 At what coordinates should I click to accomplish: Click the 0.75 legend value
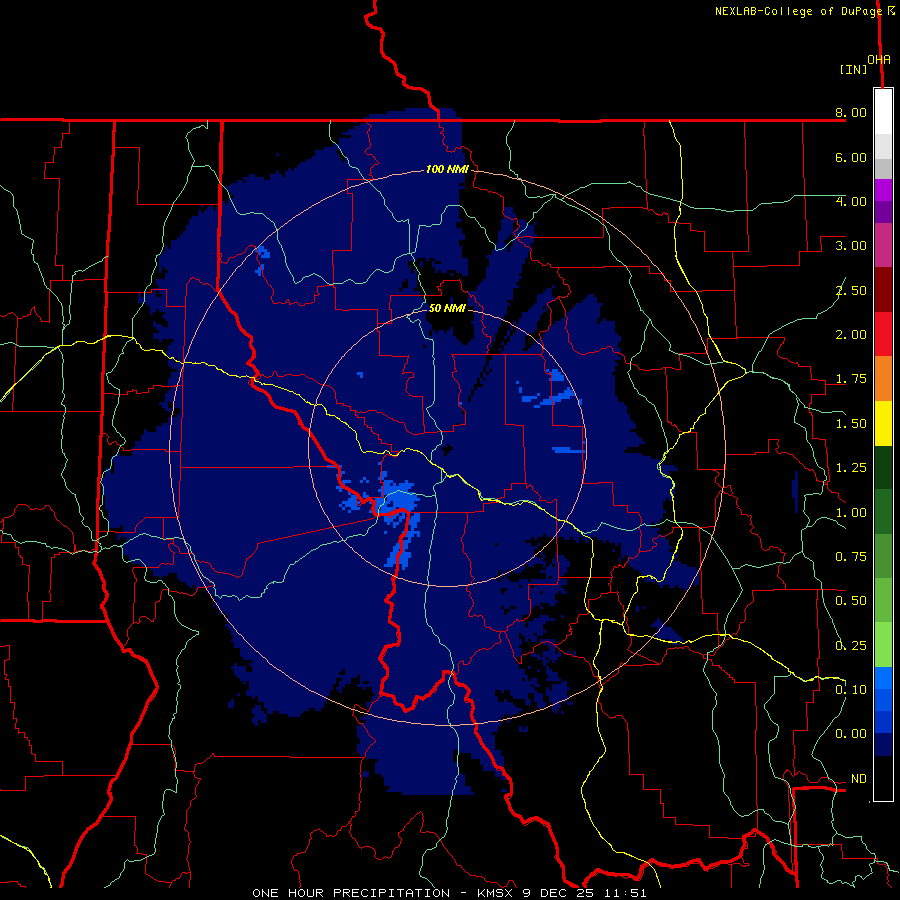pyautogui.click(x=851, y=557)
